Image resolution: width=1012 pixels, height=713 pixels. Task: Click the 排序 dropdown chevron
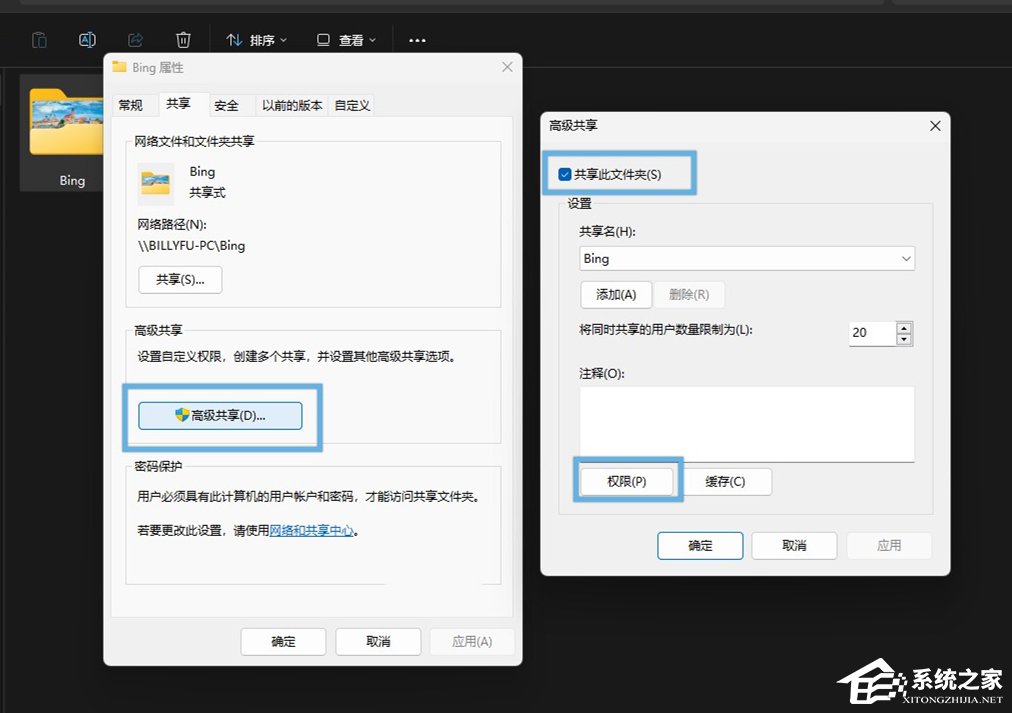point(281,40)
